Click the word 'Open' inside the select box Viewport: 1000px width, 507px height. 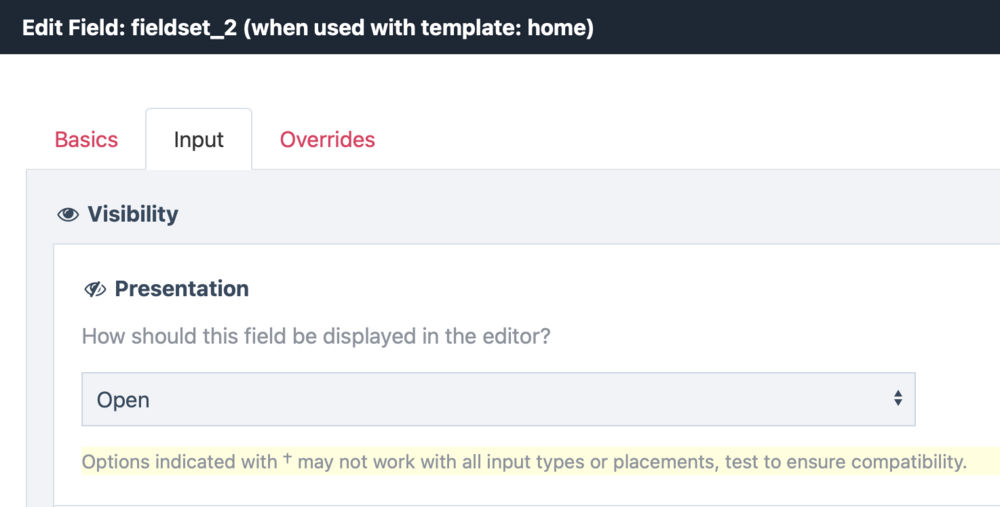point(123,400)
